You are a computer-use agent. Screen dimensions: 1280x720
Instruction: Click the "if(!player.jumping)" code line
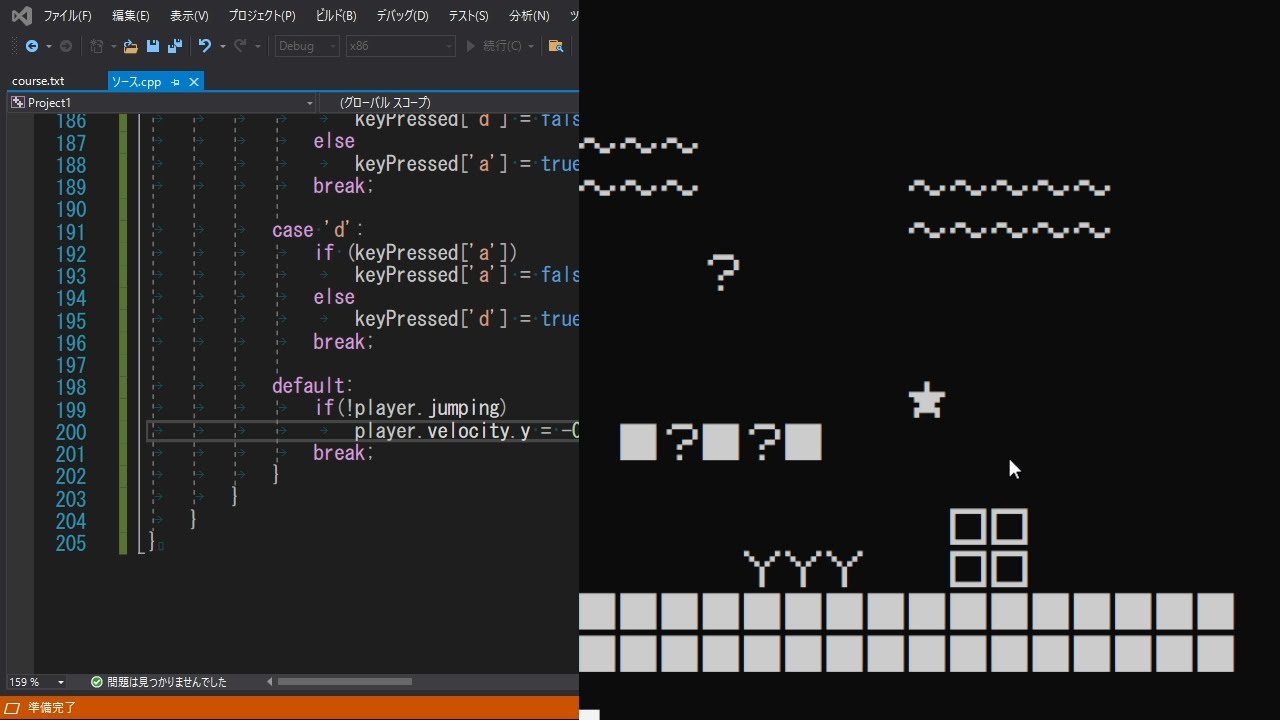[x=411, y=408]
